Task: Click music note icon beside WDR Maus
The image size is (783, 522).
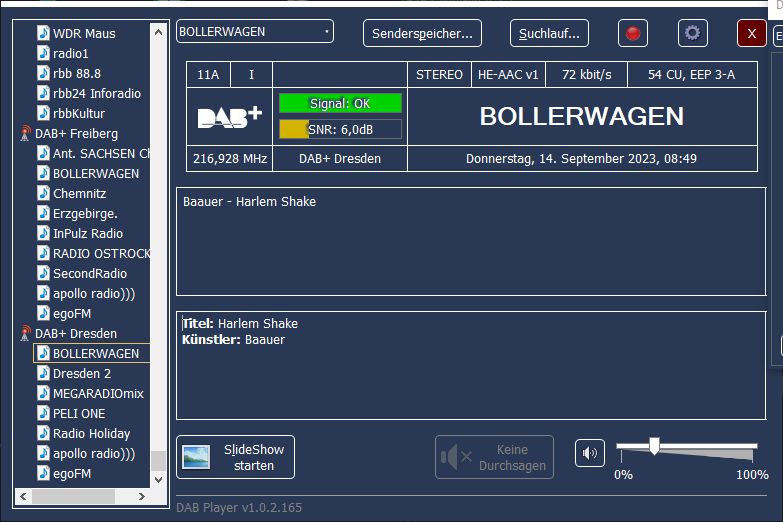Action: click(43, 33)
